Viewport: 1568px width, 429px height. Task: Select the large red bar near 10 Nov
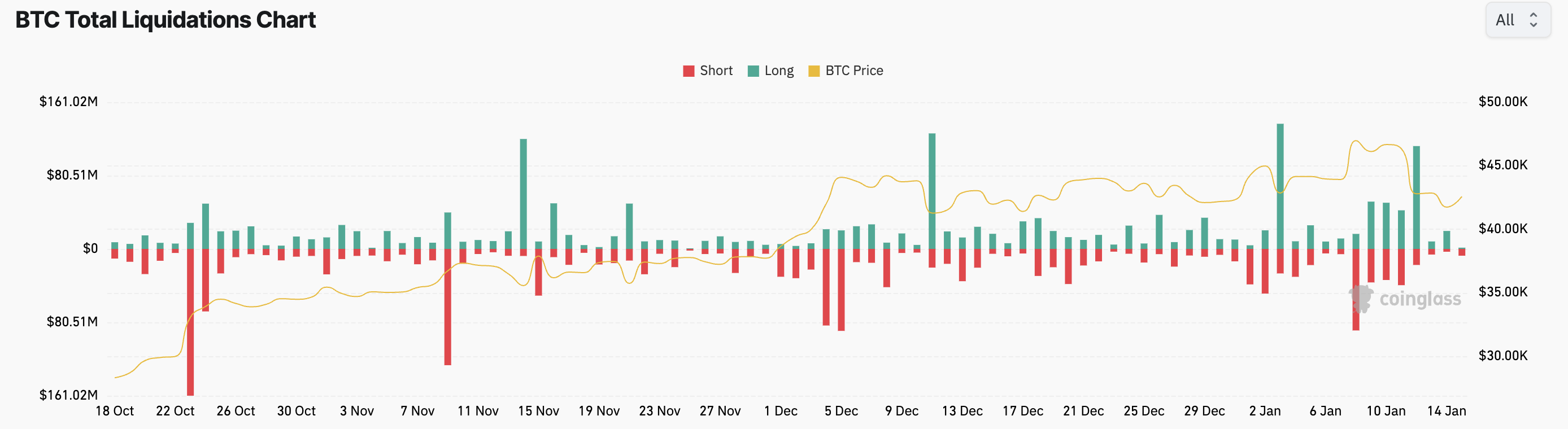coord(448,307)
